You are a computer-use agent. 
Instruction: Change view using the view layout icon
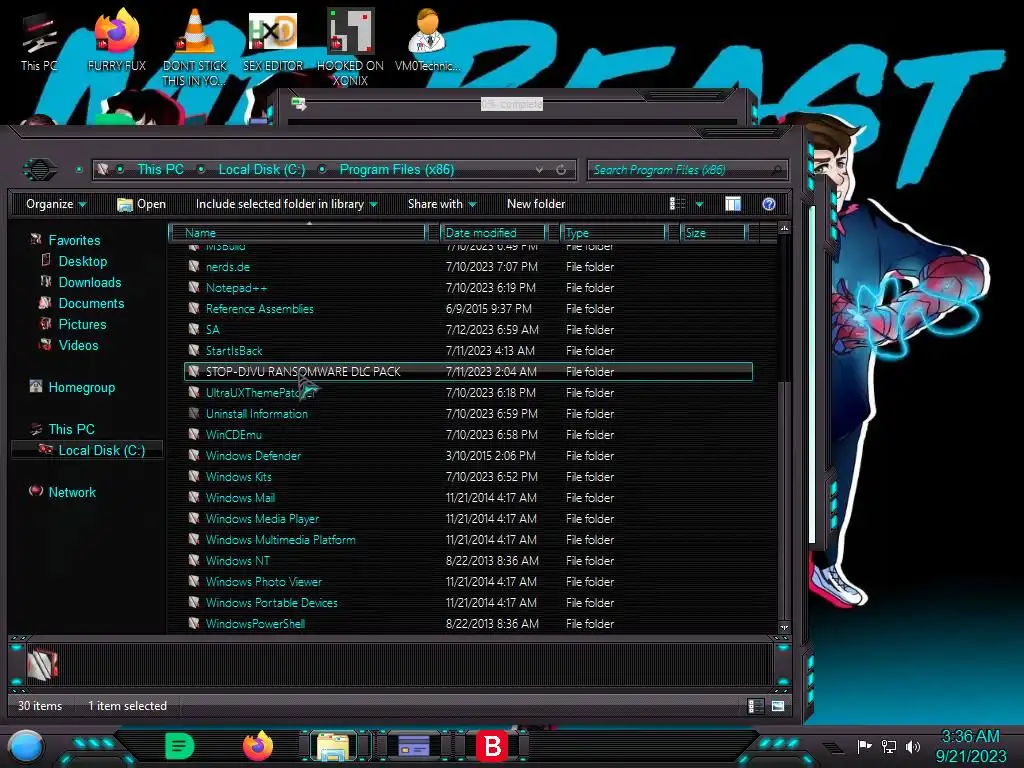coord(677,204)
